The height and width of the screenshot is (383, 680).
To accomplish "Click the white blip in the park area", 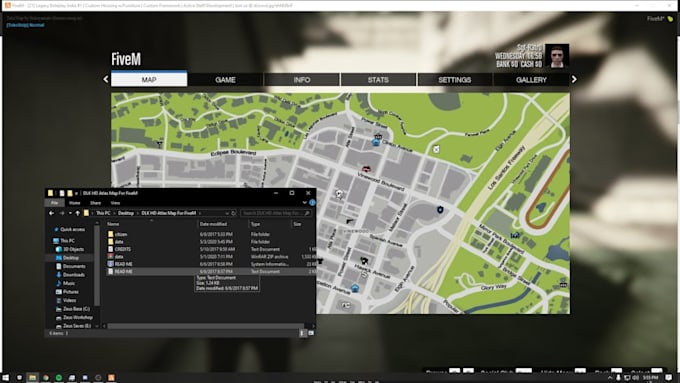I will [436, 149].
